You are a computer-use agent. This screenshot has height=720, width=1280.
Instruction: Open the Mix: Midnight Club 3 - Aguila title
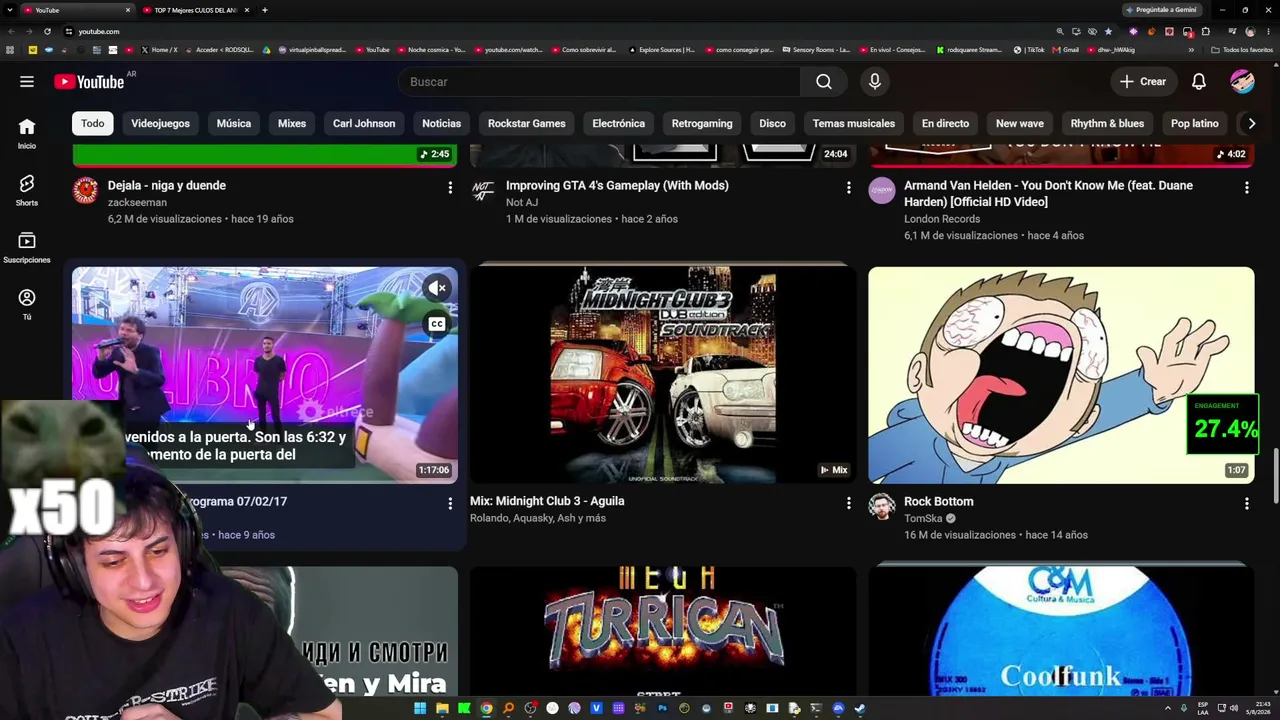pos(547,501)
